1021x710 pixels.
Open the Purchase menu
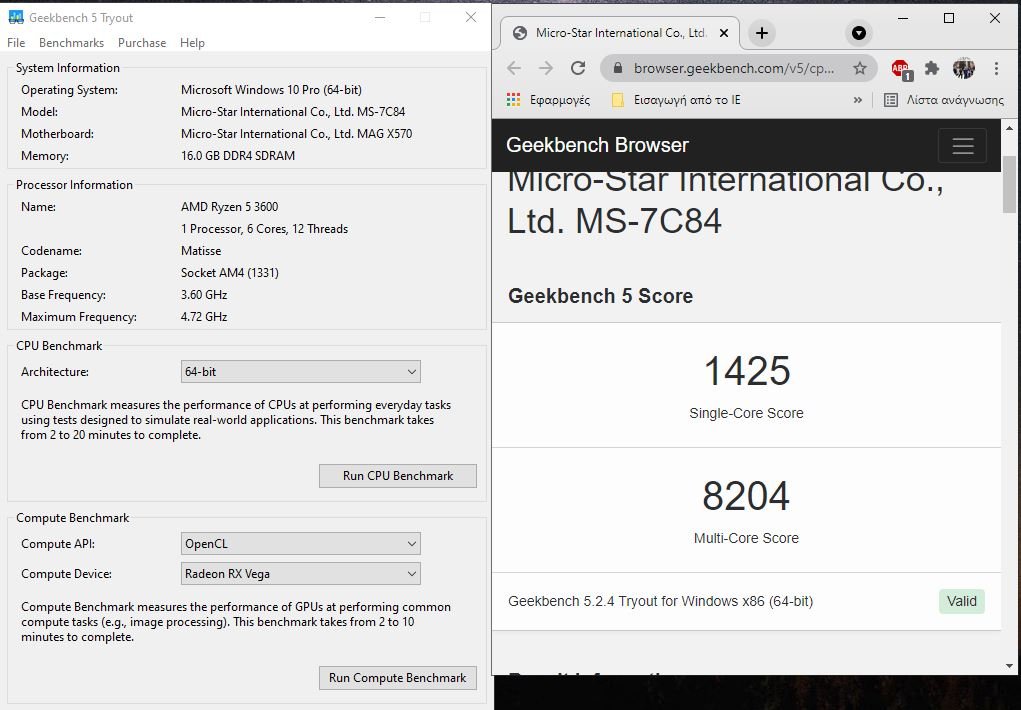(142, 43)
